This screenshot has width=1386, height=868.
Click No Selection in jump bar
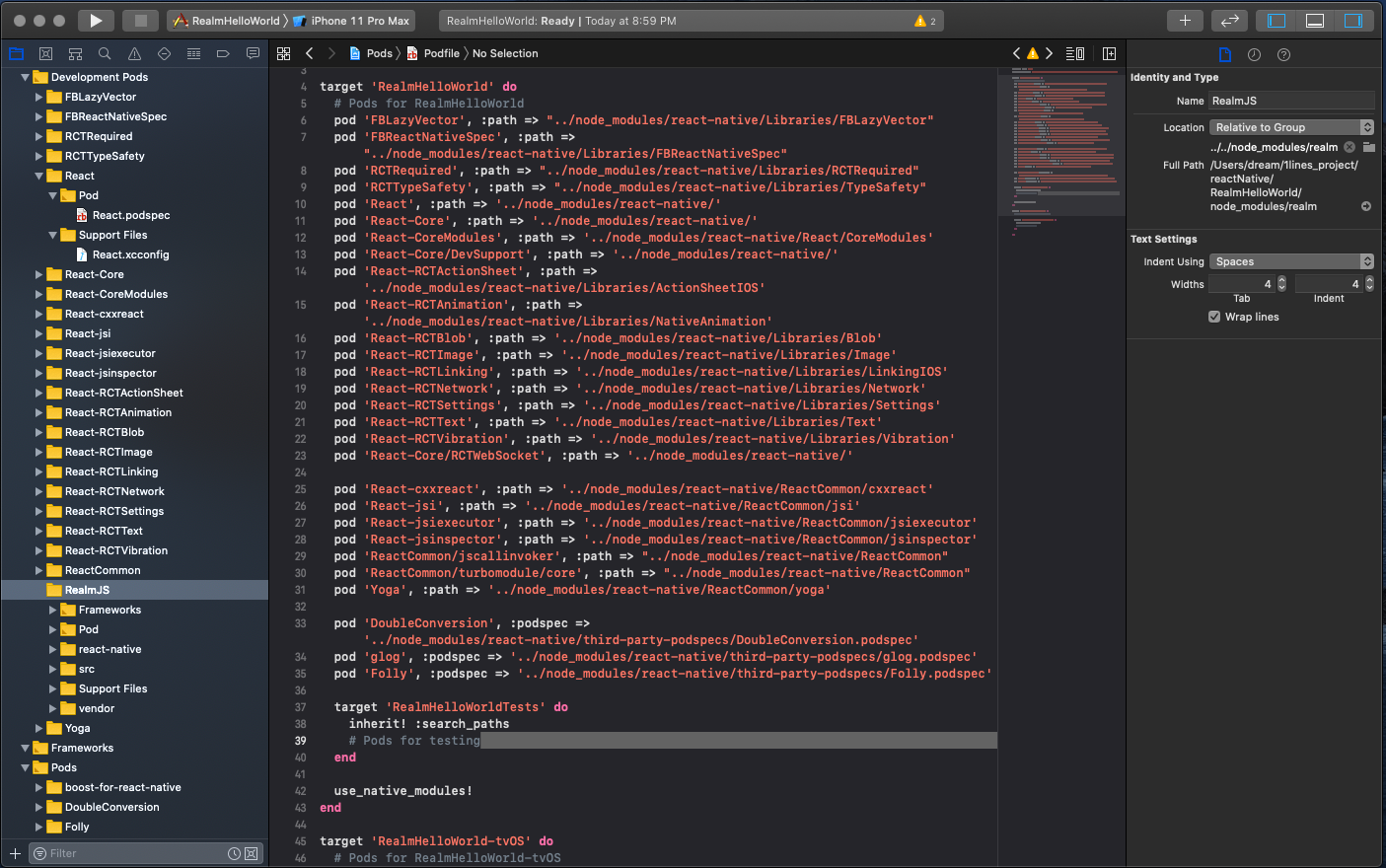click(505, 53)
